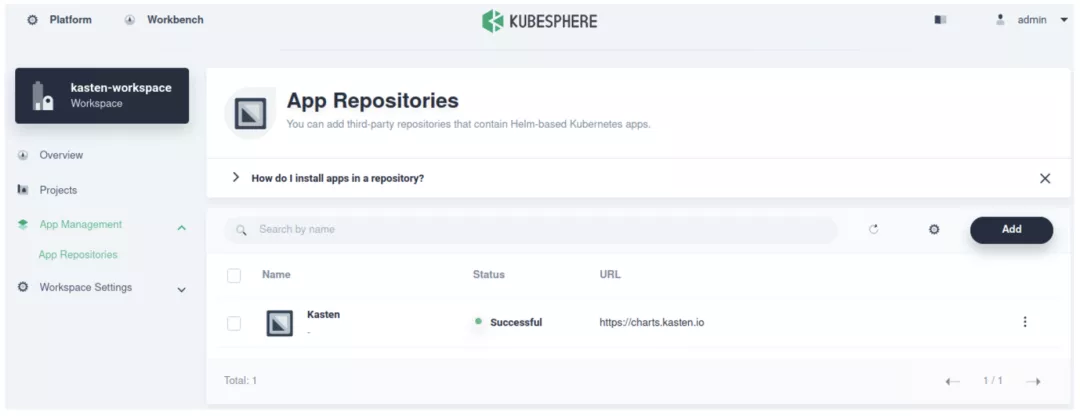Open the Kasten repository name link
Image resolution: width=1080 pixels, height=416 pixels.
(x=323, y=314)
